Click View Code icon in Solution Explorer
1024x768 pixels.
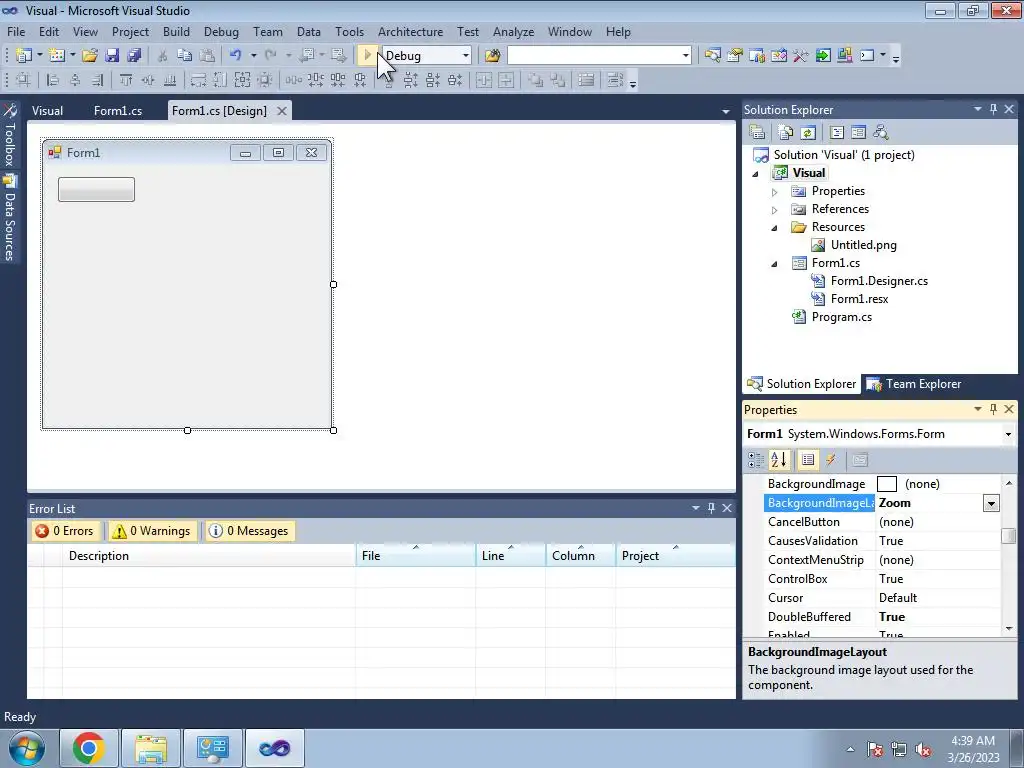coord(837,133)
